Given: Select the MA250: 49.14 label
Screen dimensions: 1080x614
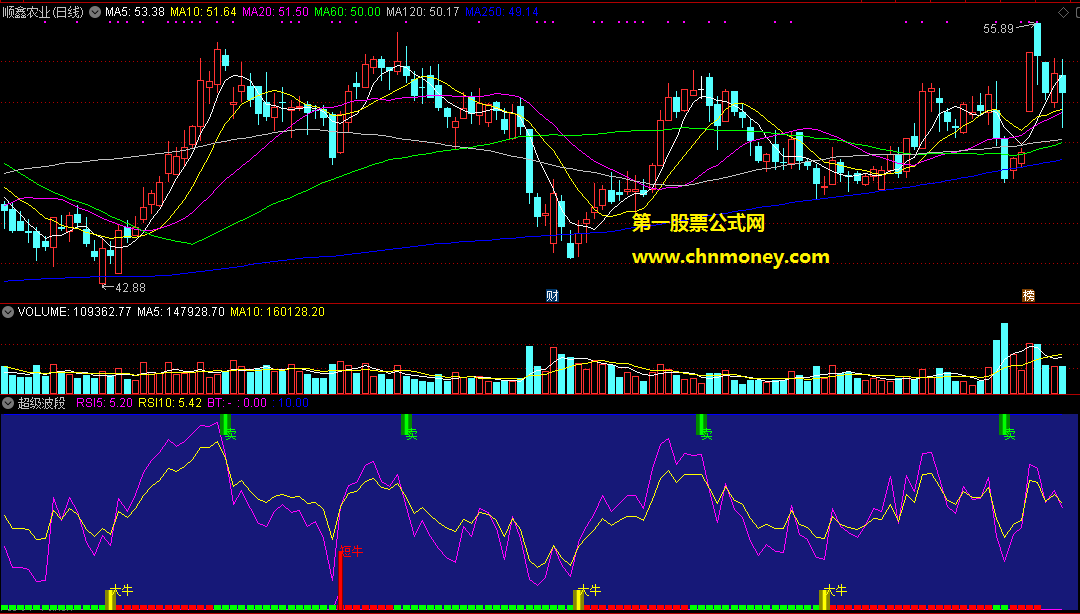Looking at the screenshot, I should (501, 12).
